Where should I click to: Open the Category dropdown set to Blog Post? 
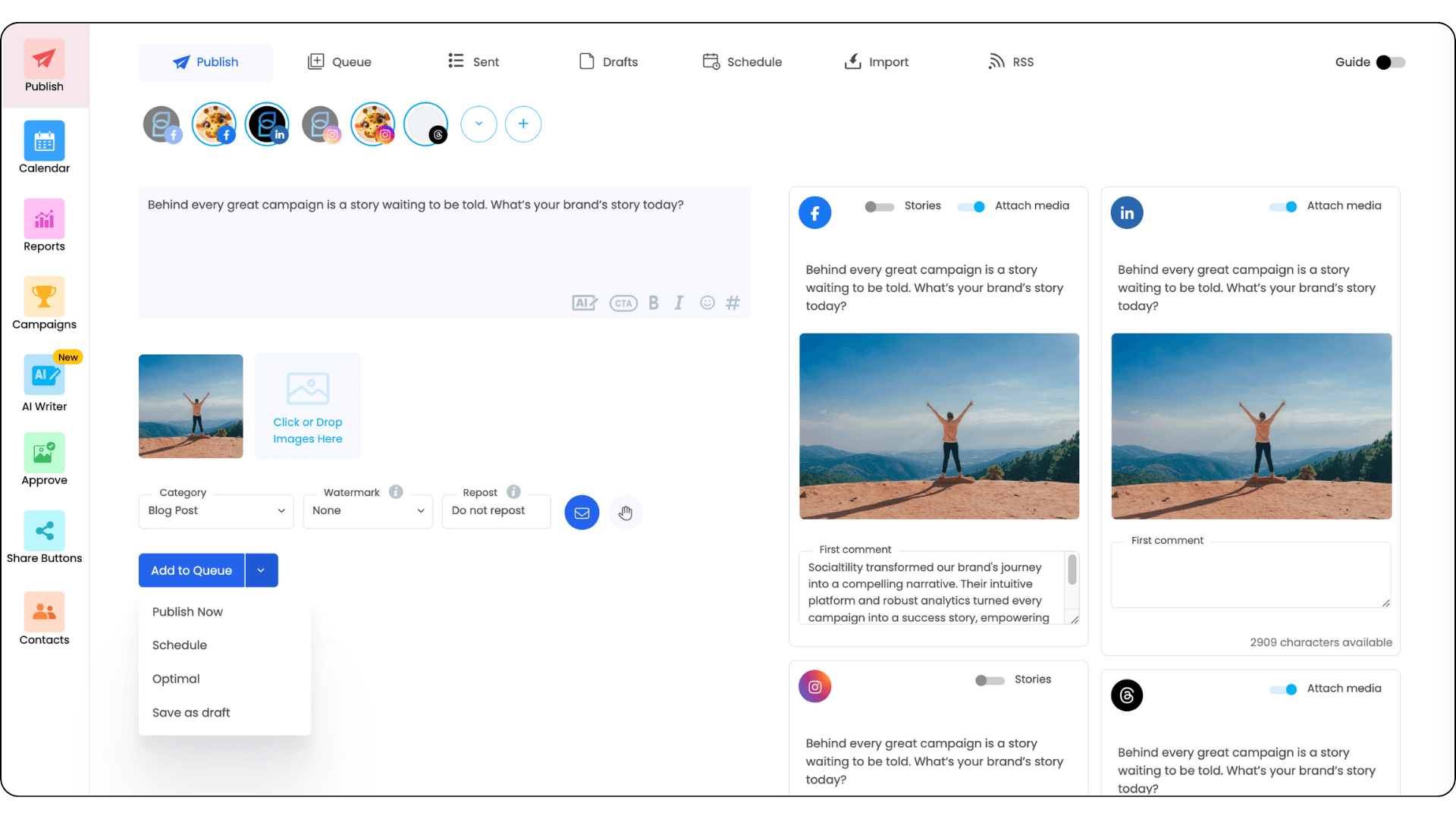[215, 511]
